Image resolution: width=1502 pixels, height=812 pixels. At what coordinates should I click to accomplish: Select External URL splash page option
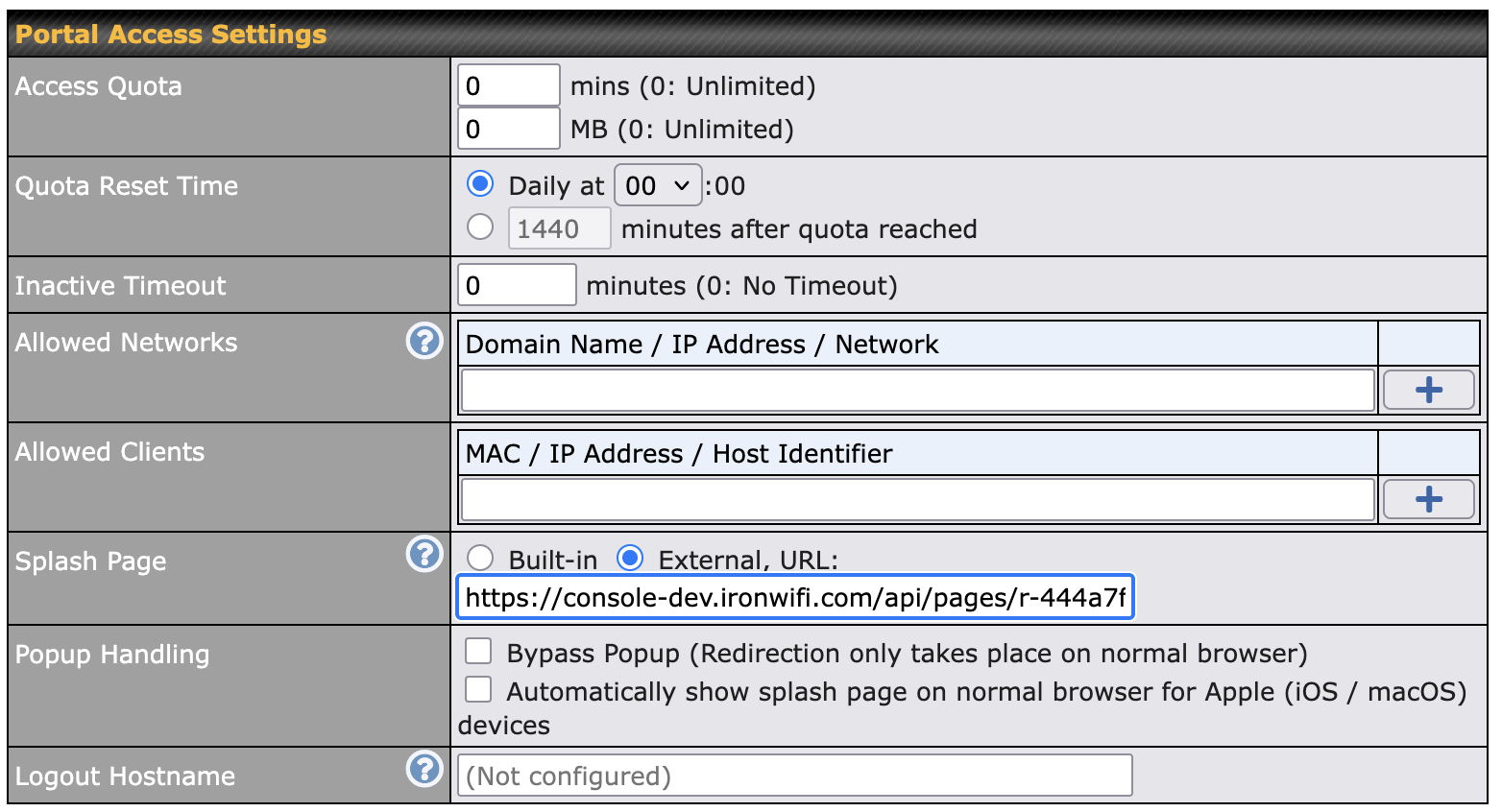(630, 558)
